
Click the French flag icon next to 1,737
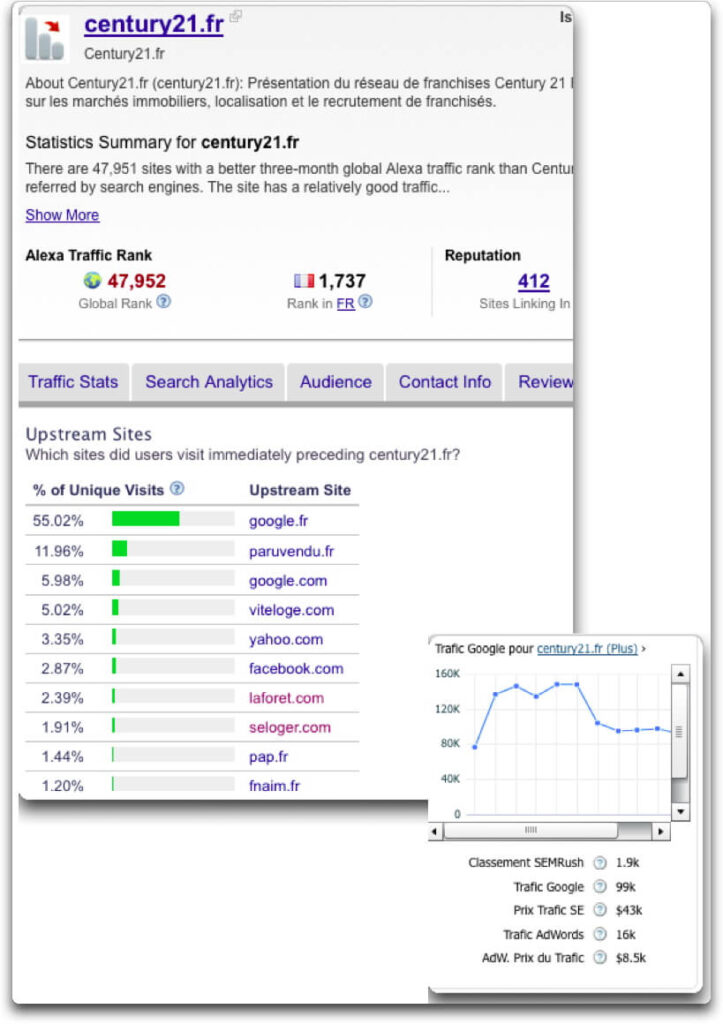click(304, 281)
